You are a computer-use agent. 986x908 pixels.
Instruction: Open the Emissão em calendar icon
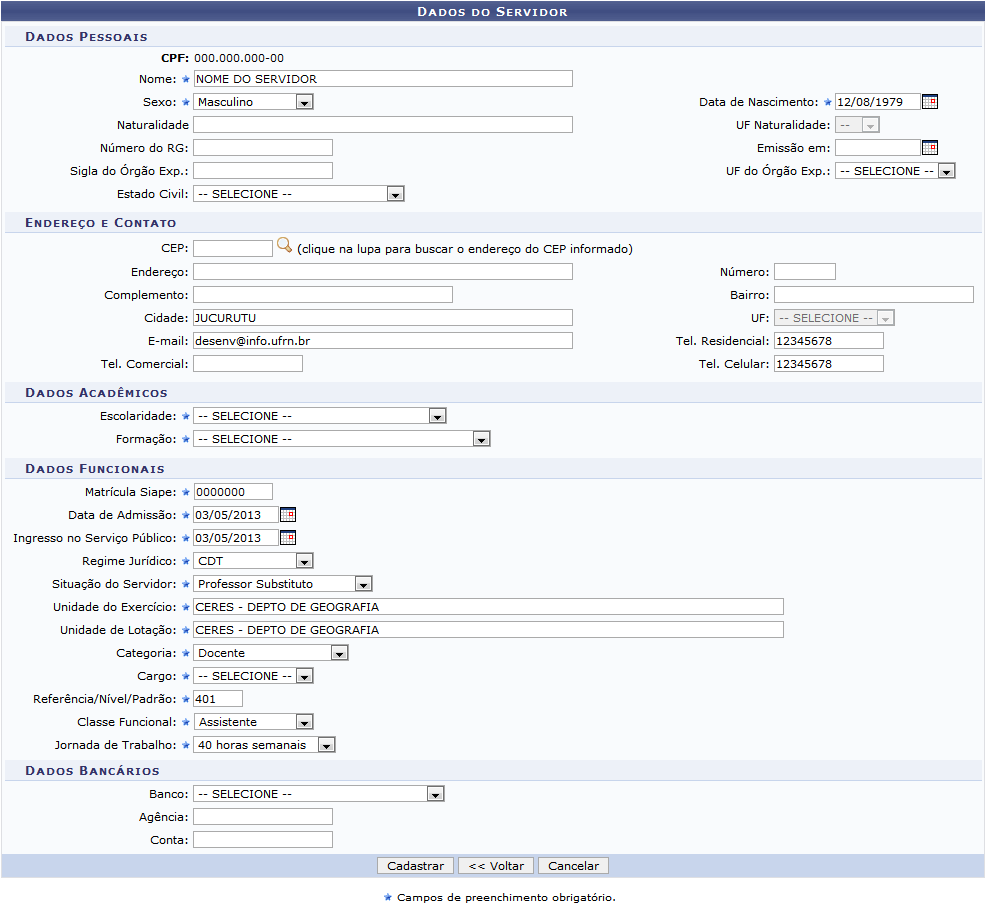coord(929,148)
